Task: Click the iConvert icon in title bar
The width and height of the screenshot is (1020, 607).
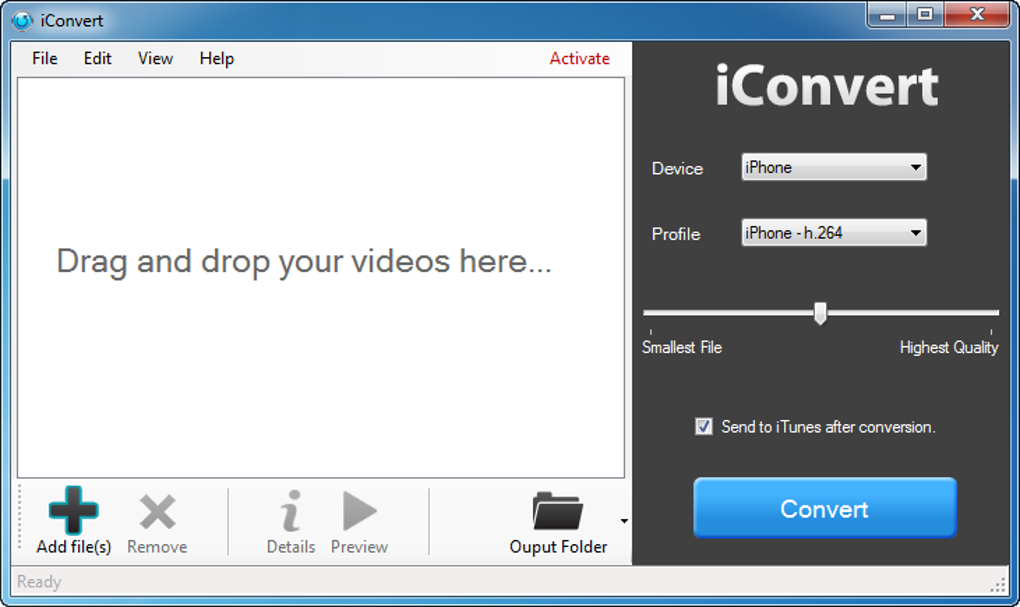Action: tap(22, 21)
